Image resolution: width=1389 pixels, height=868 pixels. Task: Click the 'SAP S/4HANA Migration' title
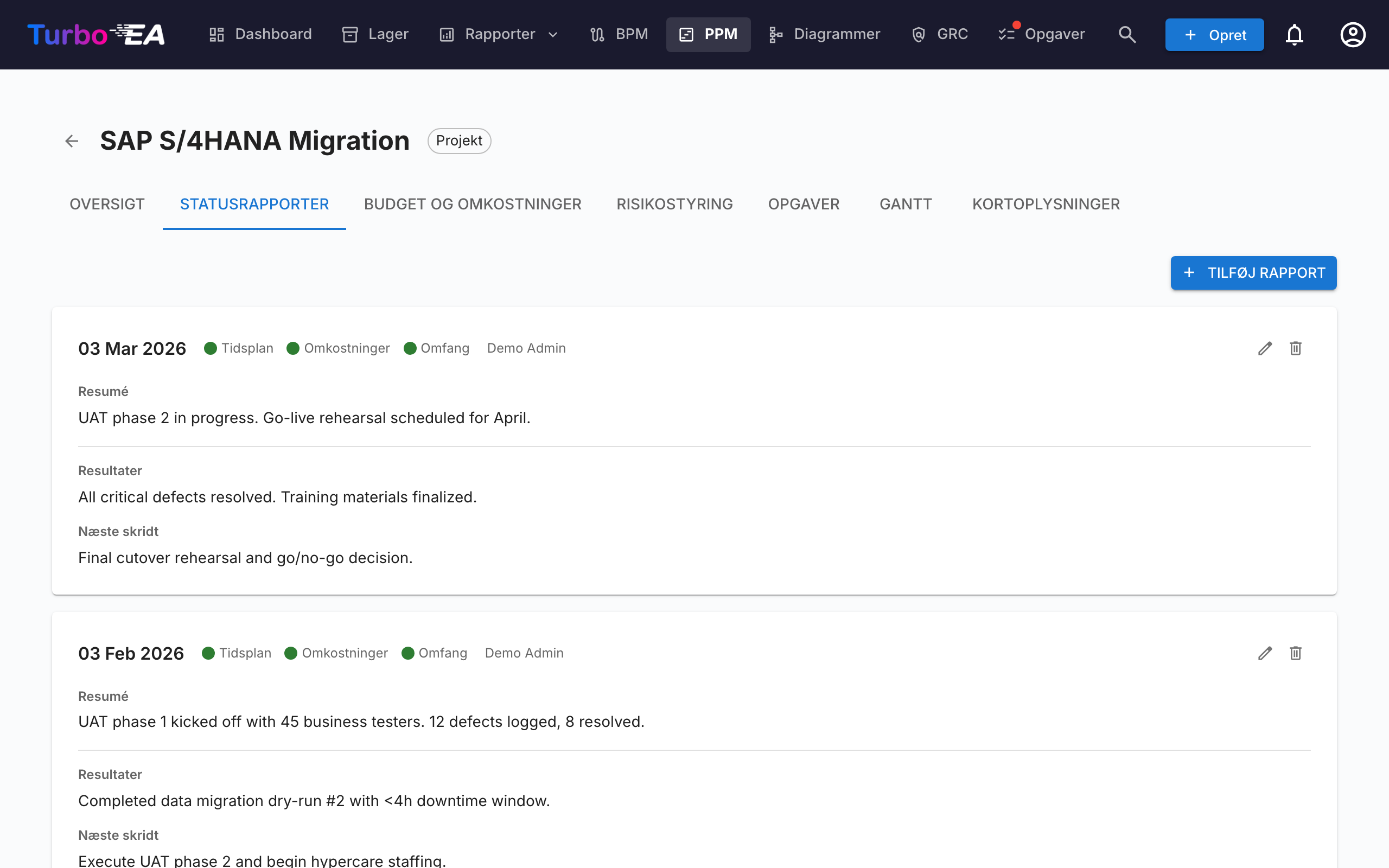pos(255,141)
